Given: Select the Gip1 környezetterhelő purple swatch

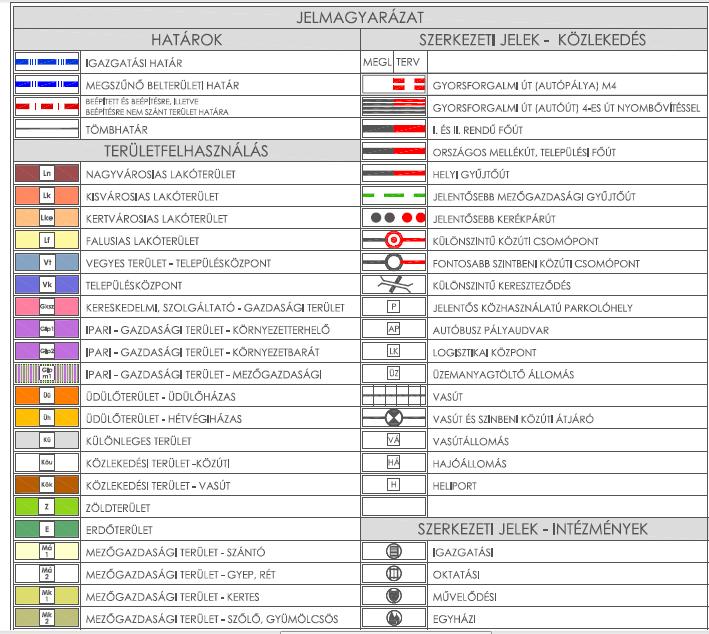Looking at the screenshot, I should point(47,329).
